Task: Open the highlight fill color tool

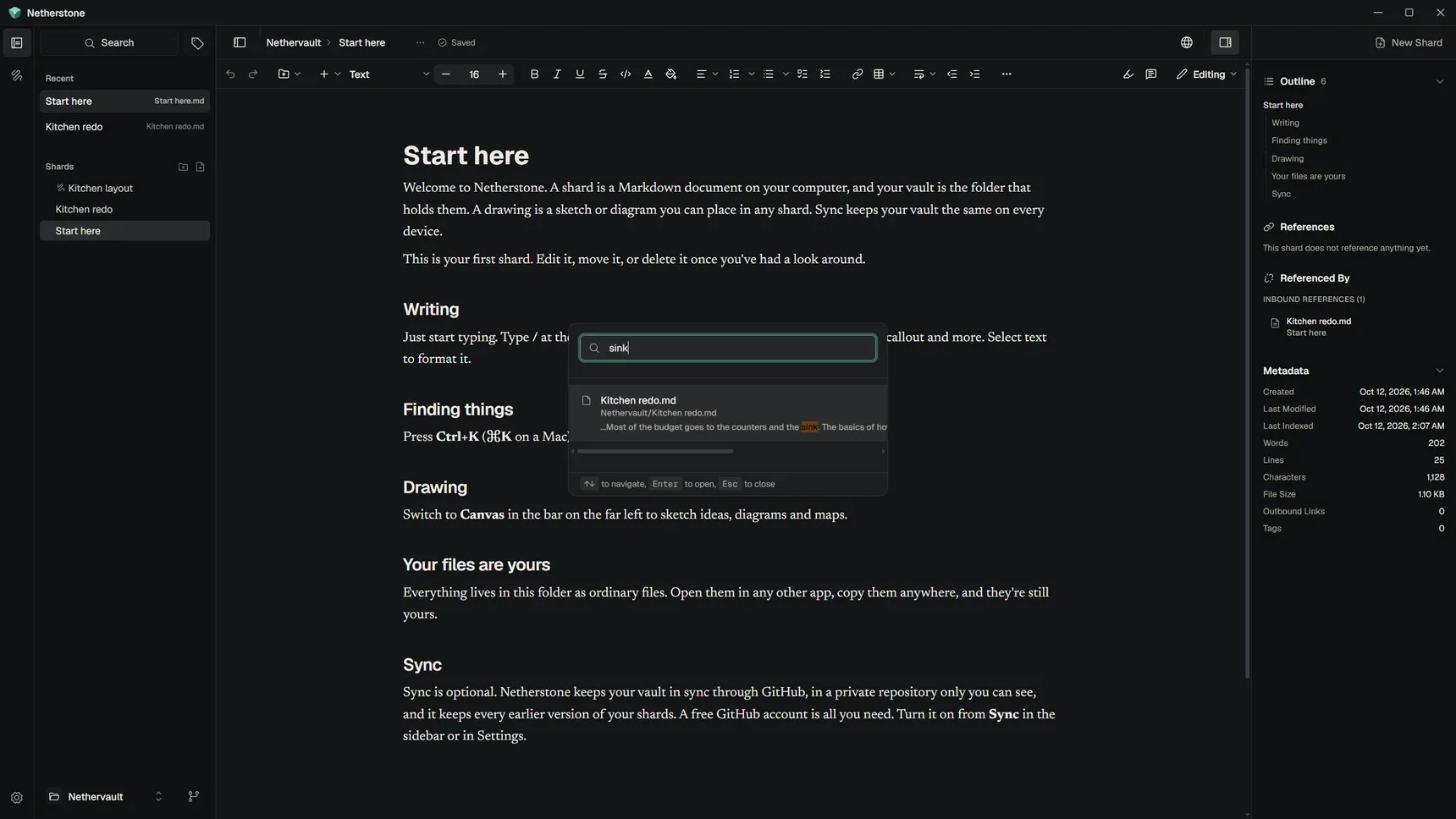Action: [x=671, y=74]
